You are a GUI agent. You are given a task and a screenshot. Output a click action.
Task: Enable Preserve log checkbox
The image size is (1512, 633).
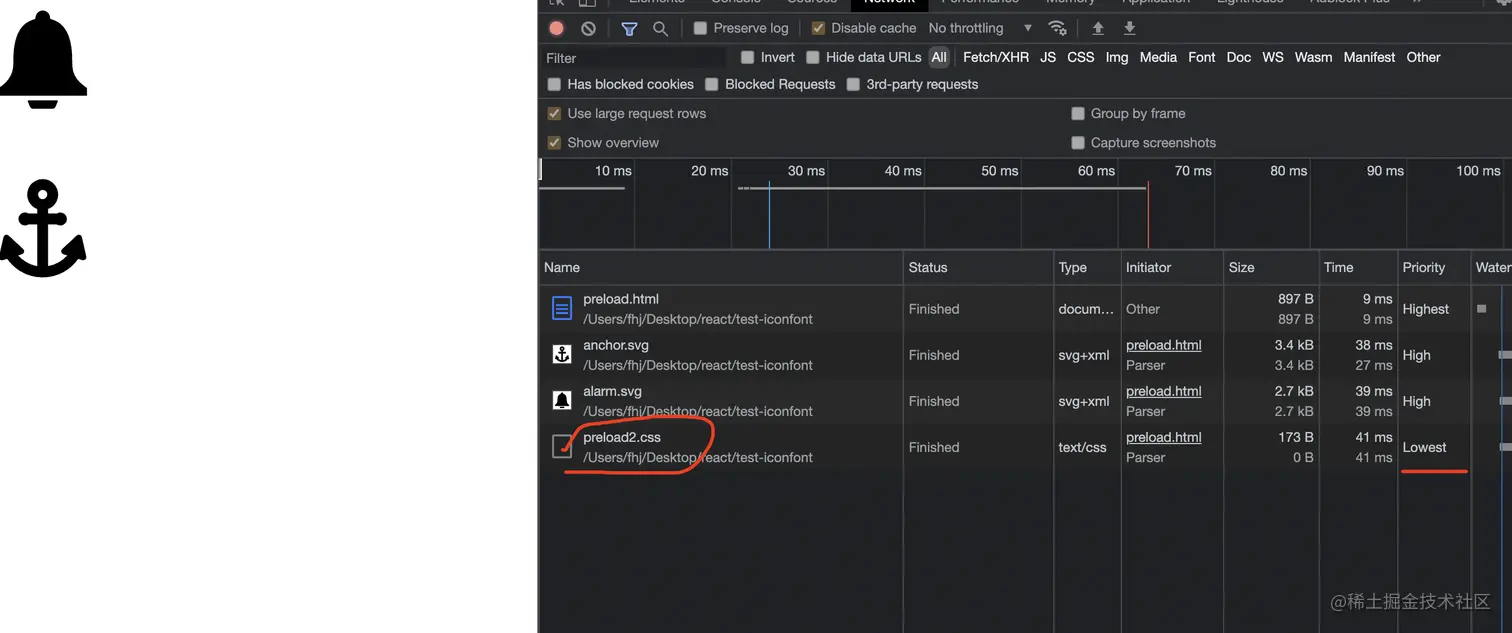click(x=701, y=28)
